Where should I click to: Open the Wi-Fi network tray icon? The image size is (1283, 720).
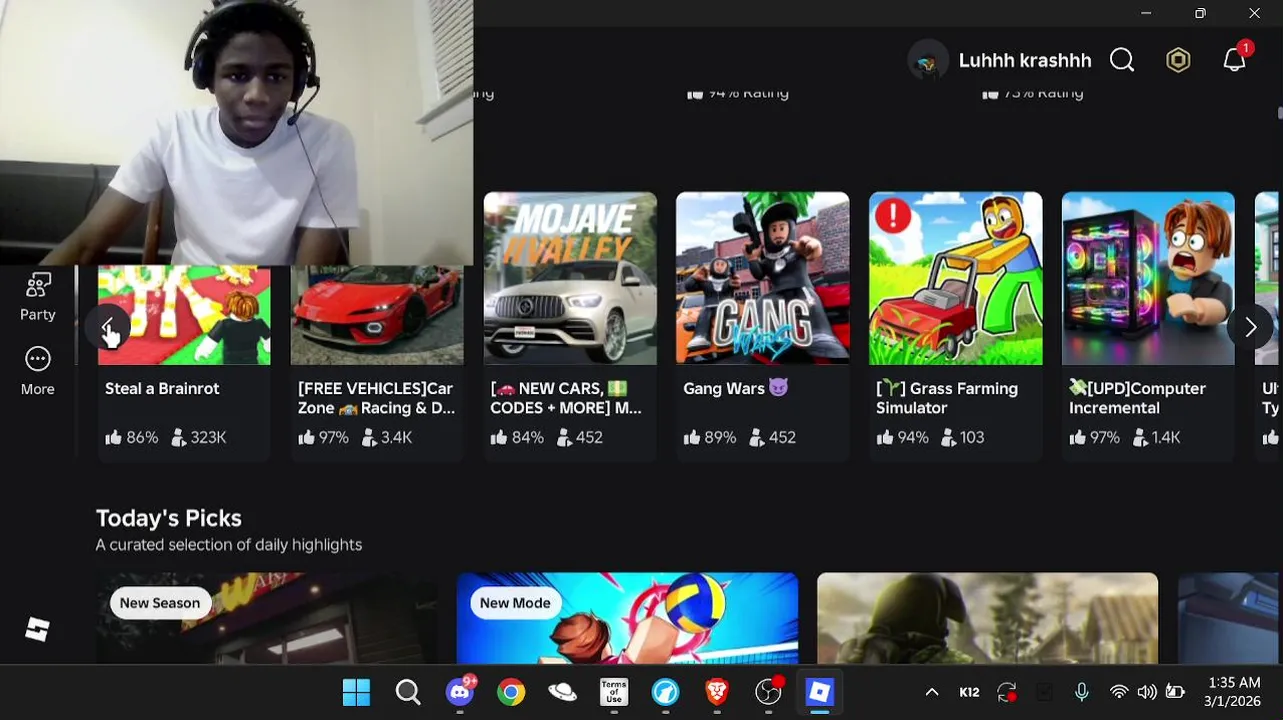click(1119, 692)
